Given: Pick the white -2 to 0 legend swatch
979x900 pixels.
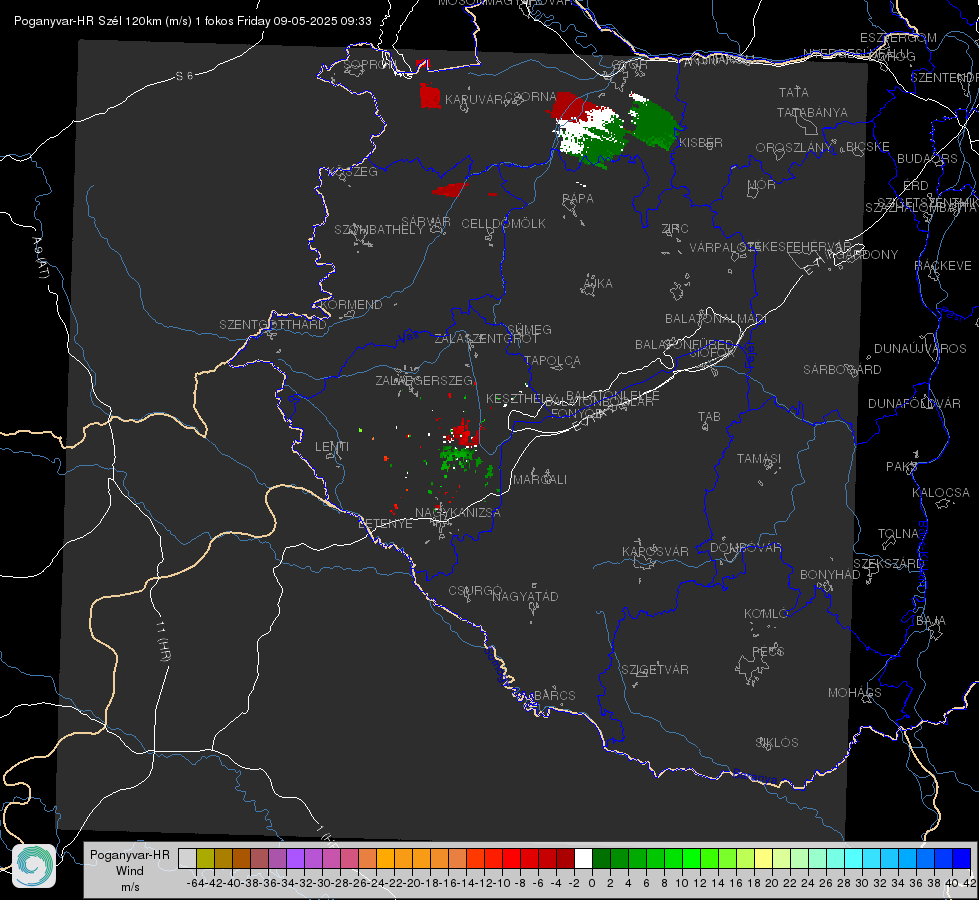Looking at the screenshot, I should pyautogui.click(x=583, y=858).
